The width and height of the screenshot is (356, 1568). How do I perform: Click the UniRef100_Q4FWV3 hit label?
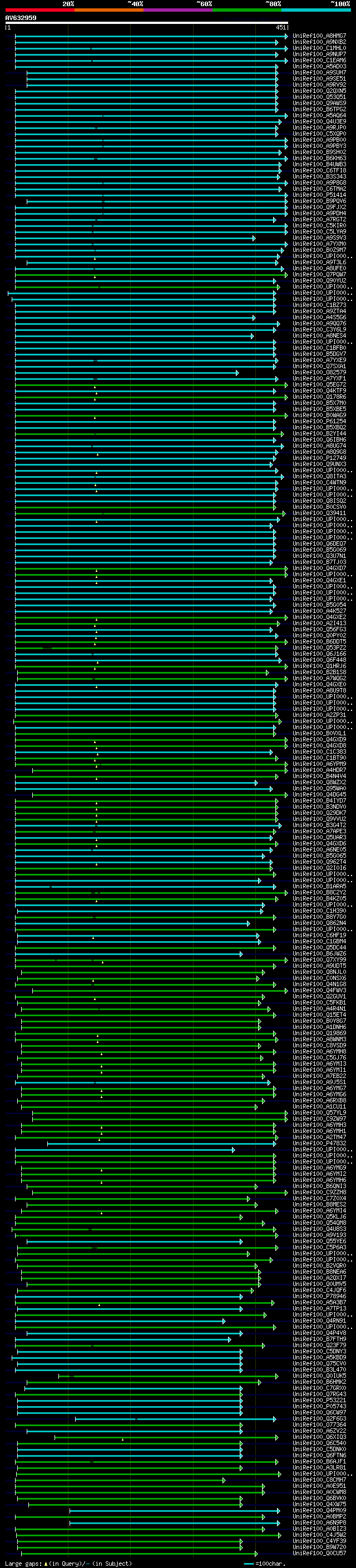pyautogui.click(x=319, y=990)
